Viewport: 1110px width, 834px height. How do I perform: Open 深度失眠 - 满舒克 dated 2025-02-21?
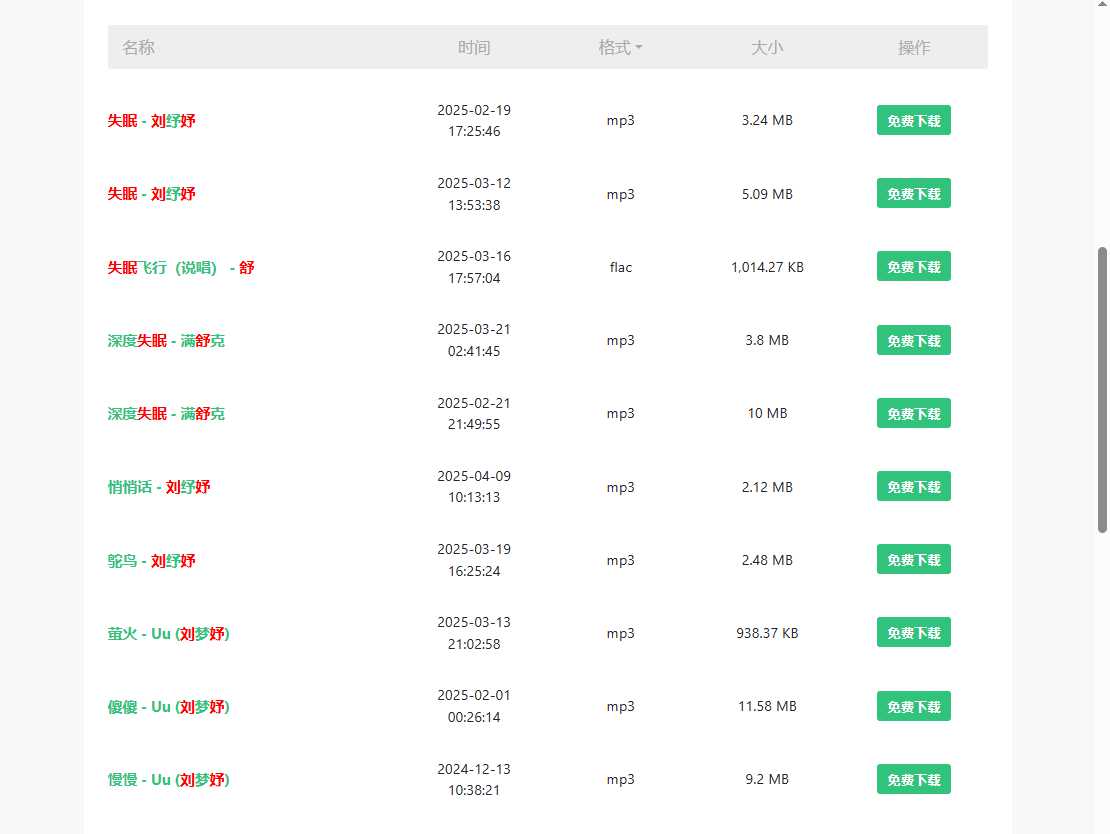(166, 413)
